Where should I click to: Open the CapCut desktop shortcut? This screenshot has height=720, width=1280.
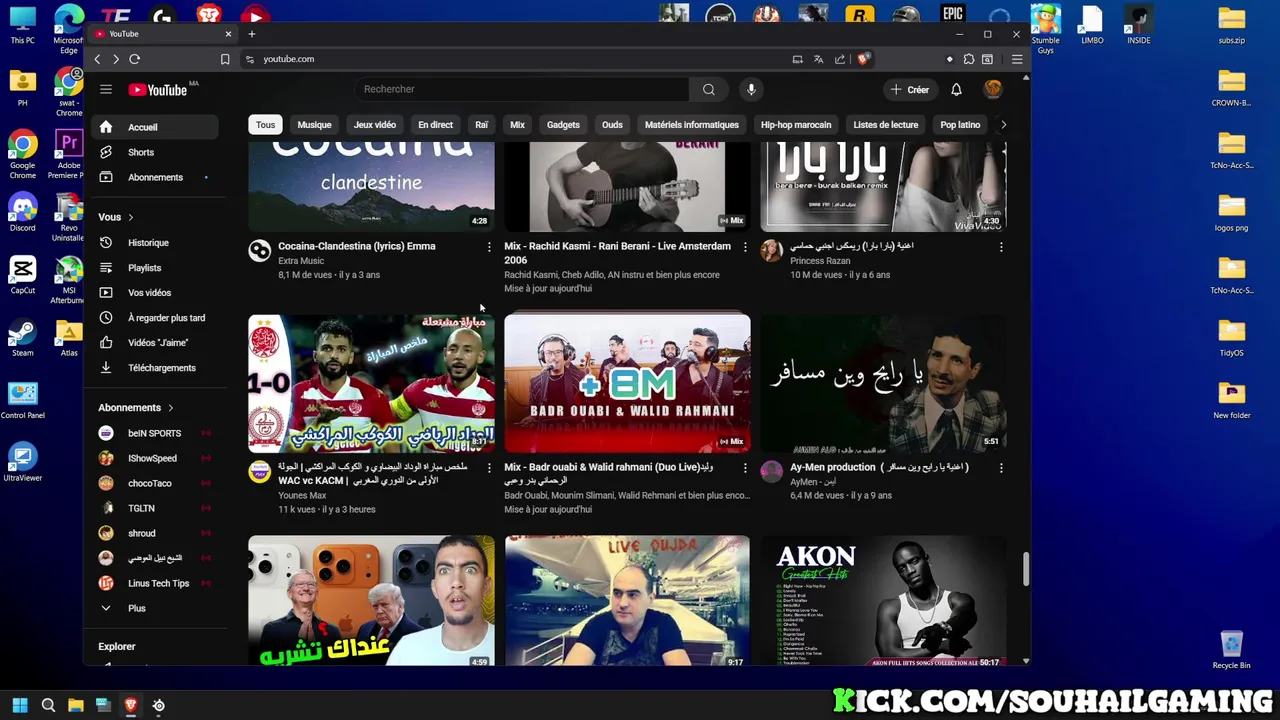[22, 276]
